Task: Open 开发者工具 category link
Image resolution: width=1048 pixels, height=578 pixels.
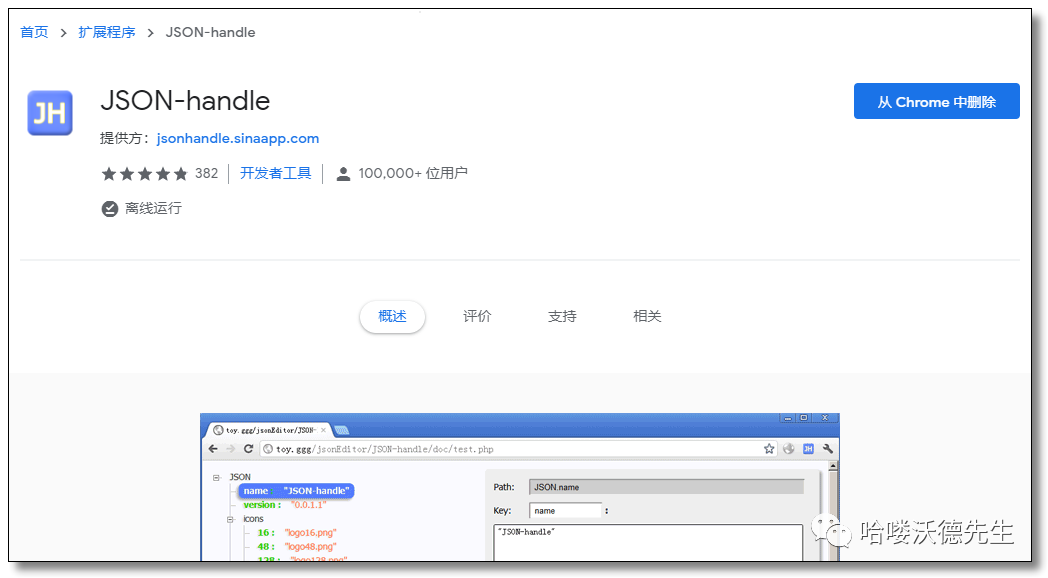Action: point(275,173)
